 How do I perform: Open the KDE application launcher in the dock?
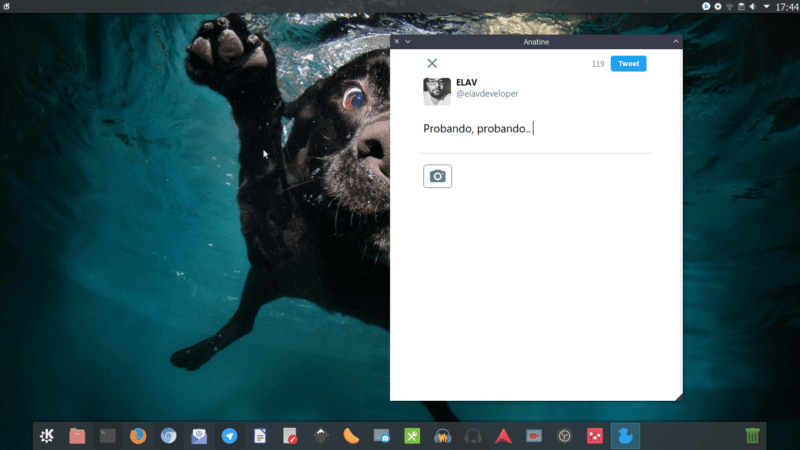(47, 436)
